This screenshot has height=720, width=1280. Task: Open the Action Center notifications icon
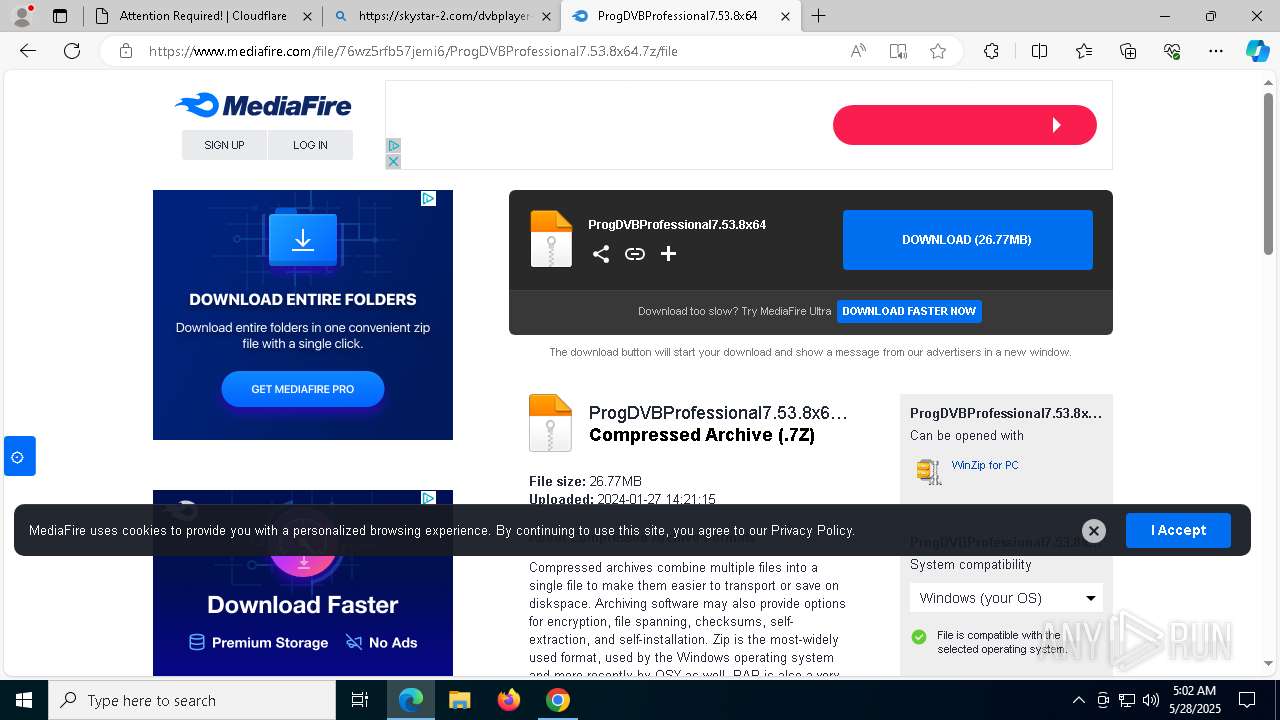point(1247,700)
